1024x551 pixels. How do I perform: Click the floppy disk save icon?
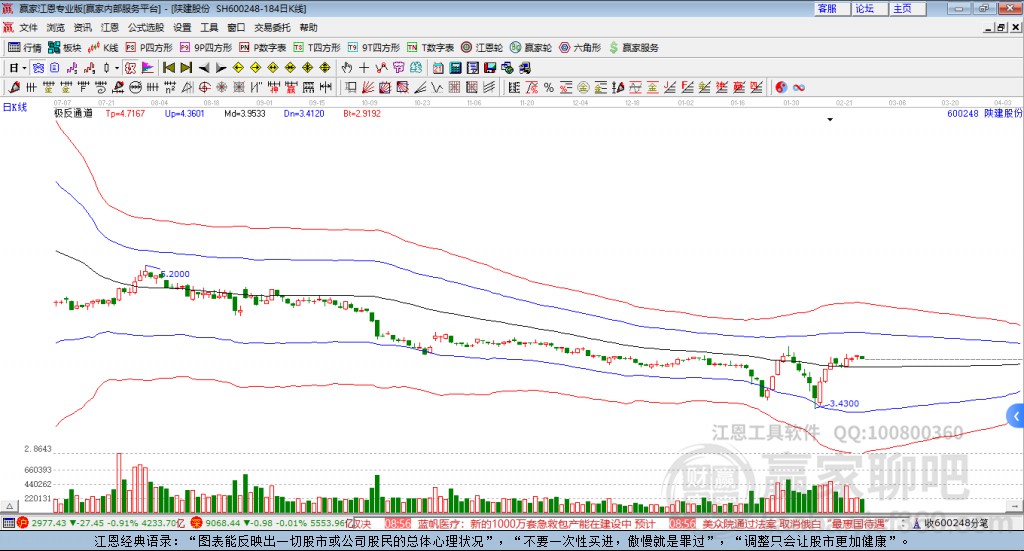[490, 68]
